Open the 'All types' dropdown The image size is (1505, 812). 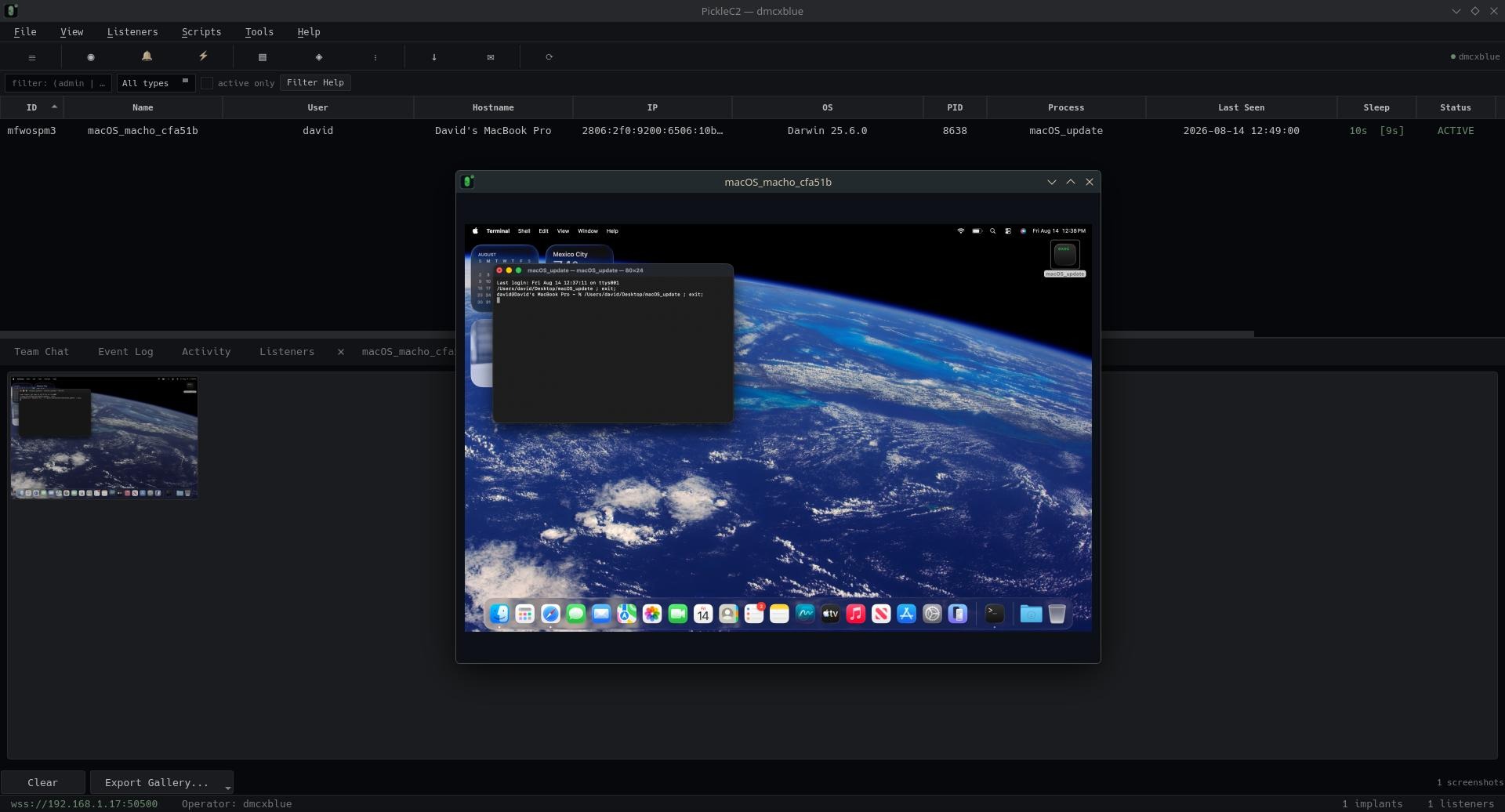point(156,83)
